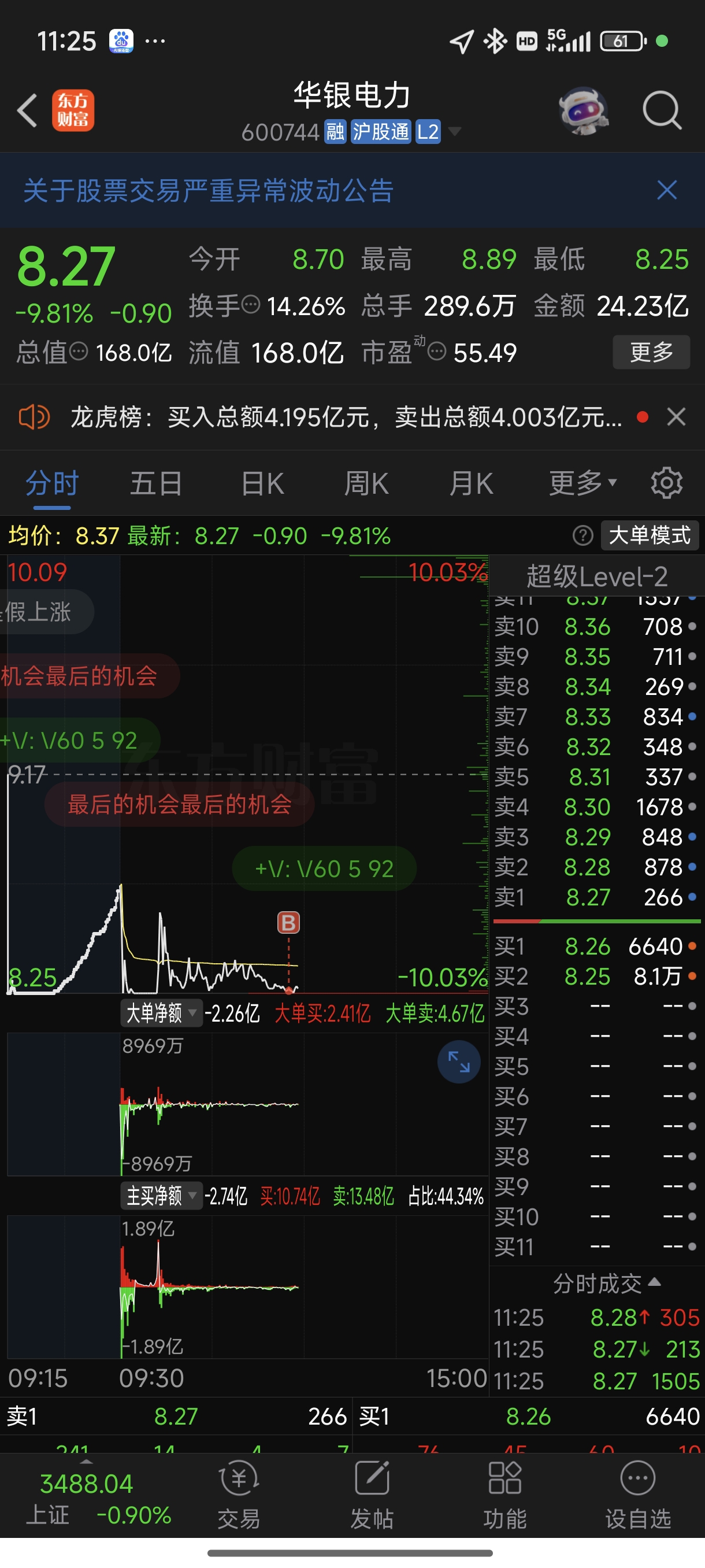
Task: Open the robot assistant avatar
Action: click(x=583, y=110)
